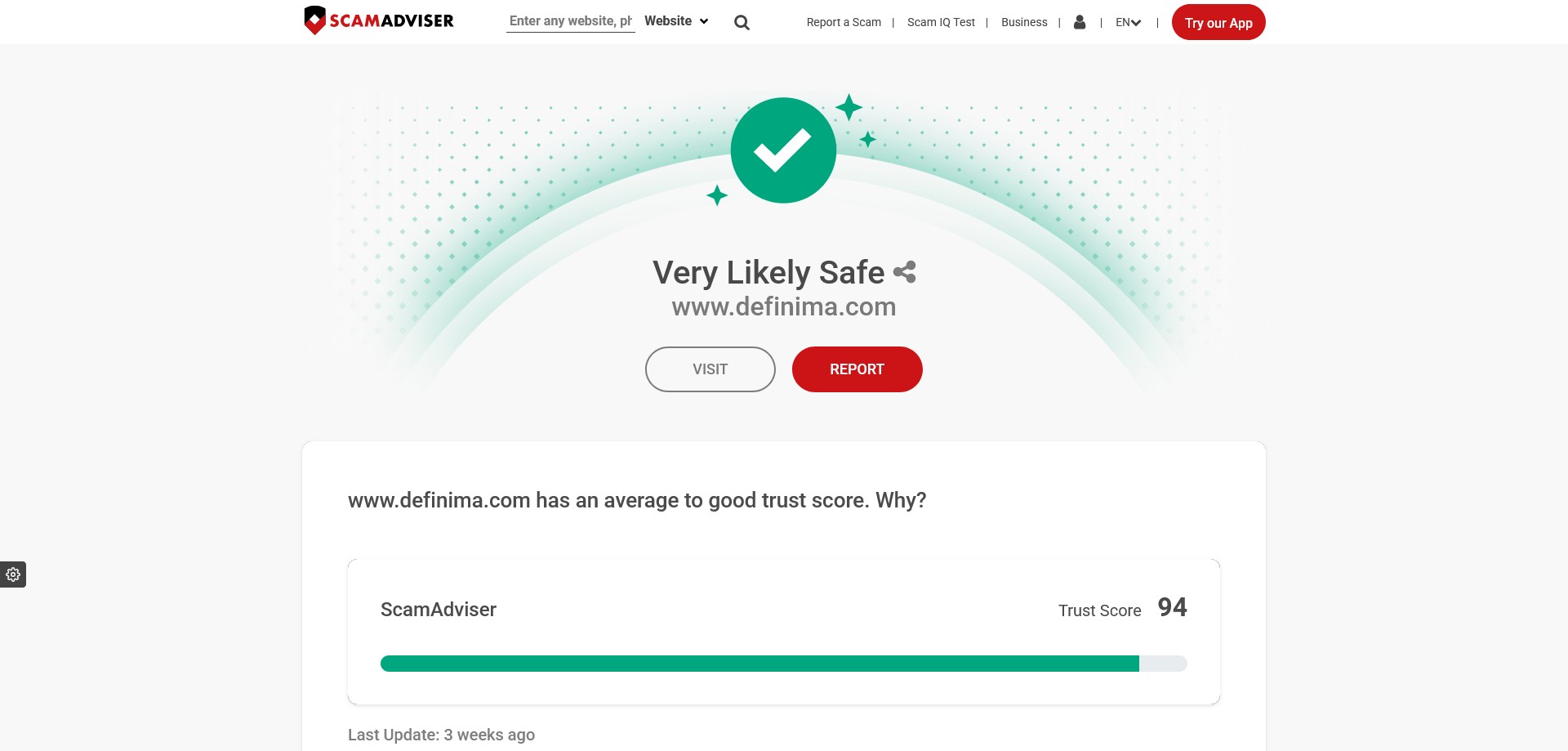
Task: Expand the Website search type dropdown
Action: coord(676,21)
